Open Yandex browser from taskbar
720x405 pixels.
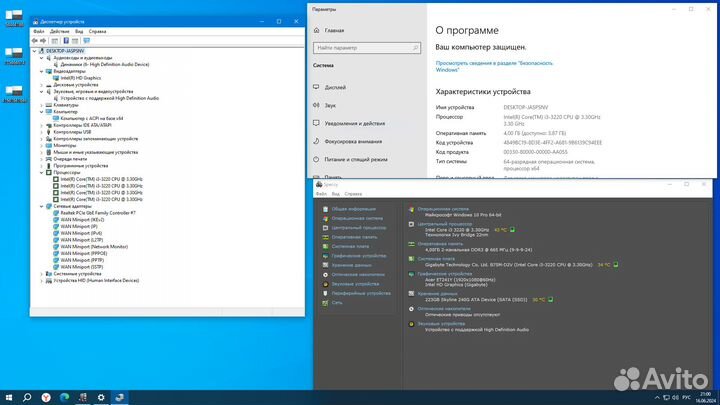[45, 397]
